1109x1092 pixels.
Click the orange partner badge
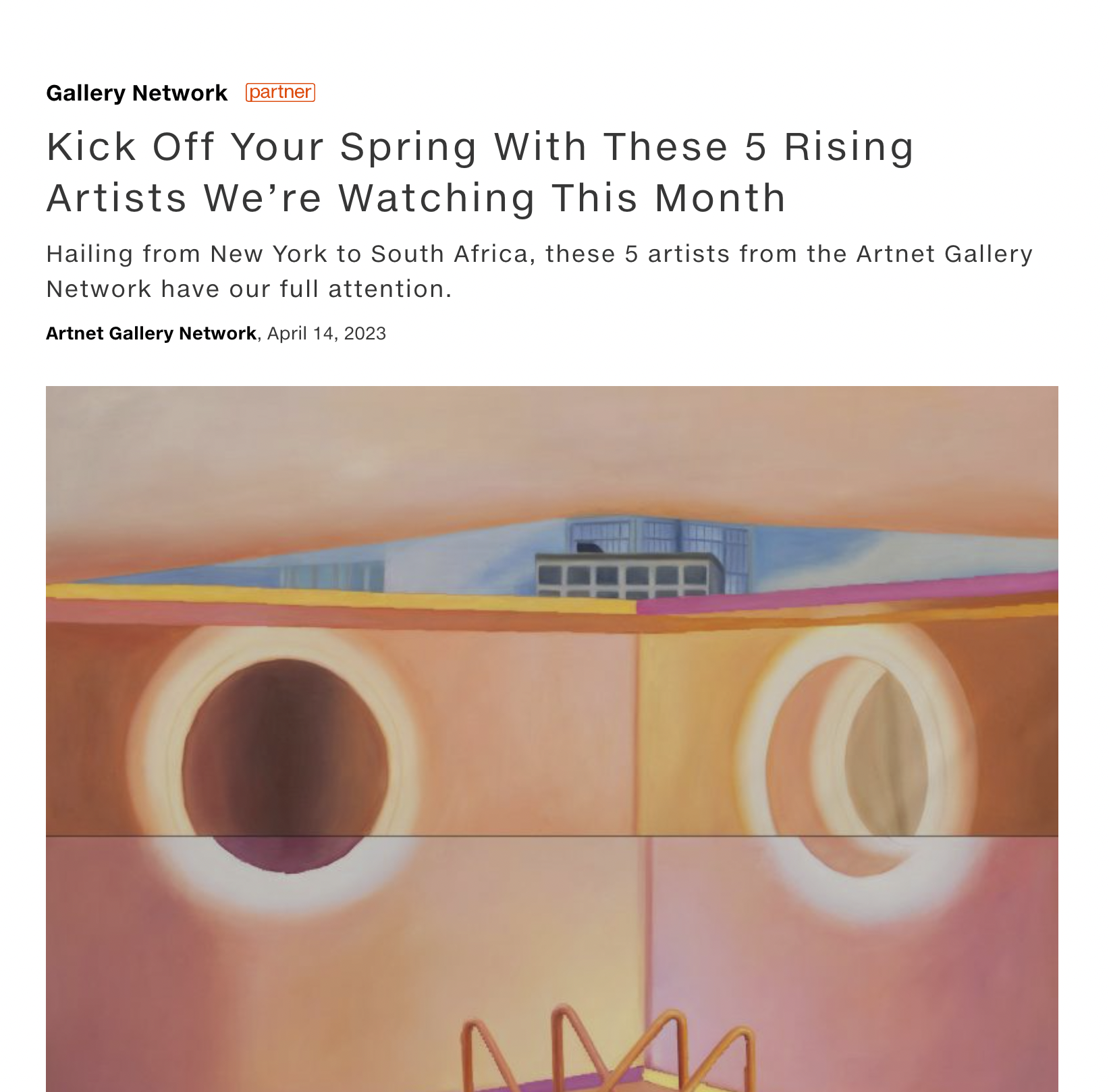[280, 92]
